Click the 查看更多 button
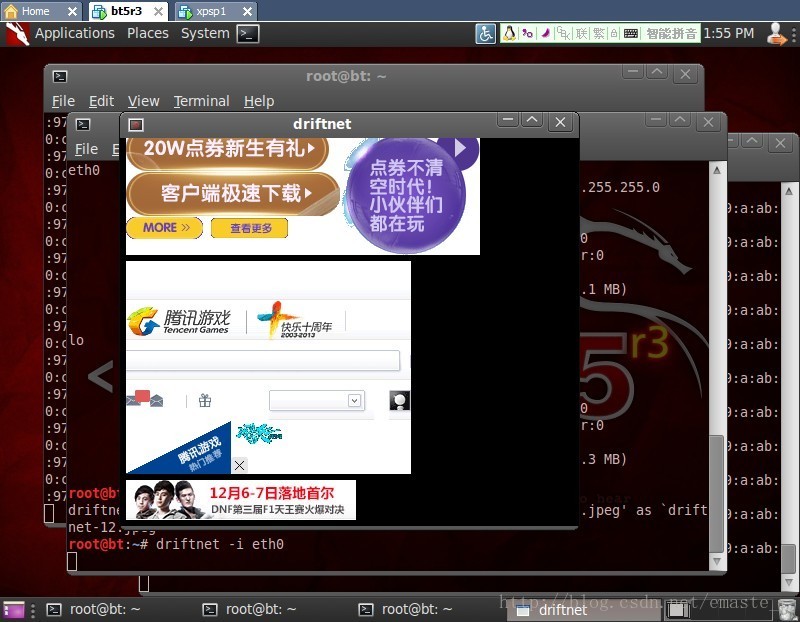Viewport: 800px width, 622px height. click(x=249, y=228)
